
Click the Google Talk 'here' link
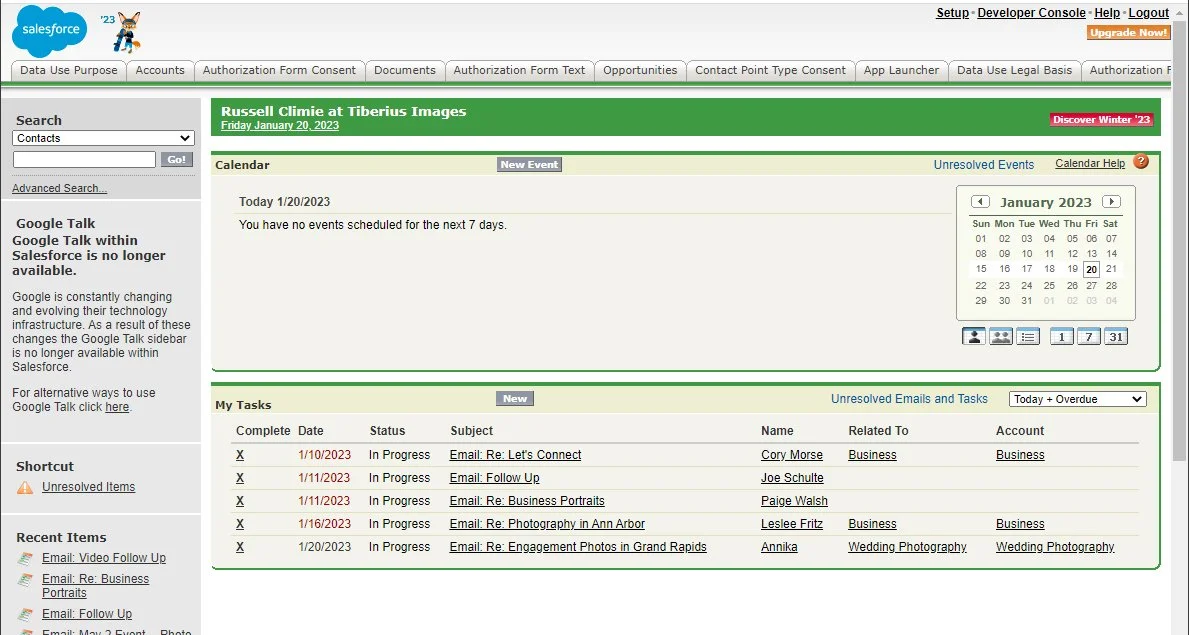click(117, 407)
